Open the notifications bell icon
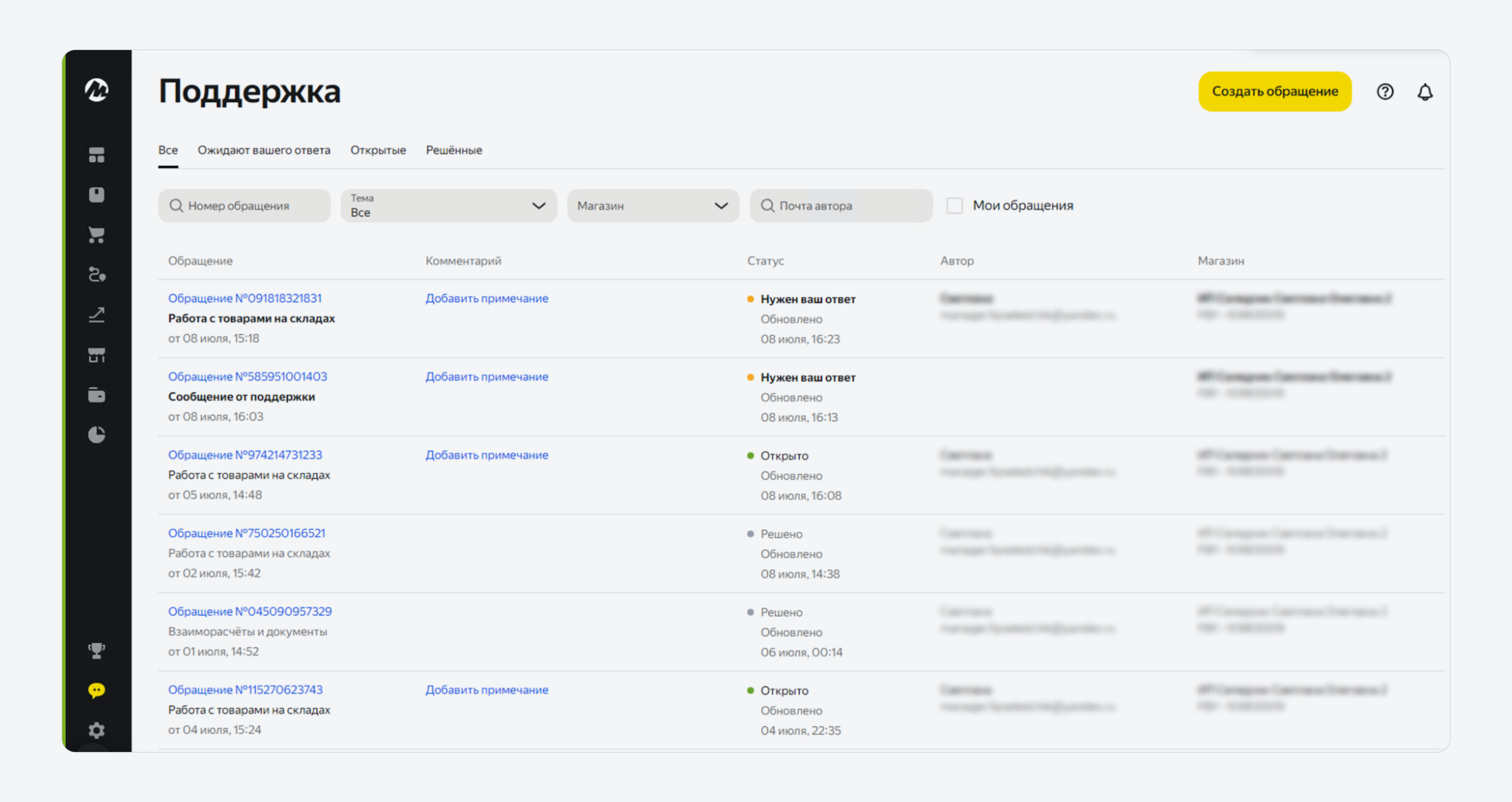 pyautogui.click(x=1425, y=92)
